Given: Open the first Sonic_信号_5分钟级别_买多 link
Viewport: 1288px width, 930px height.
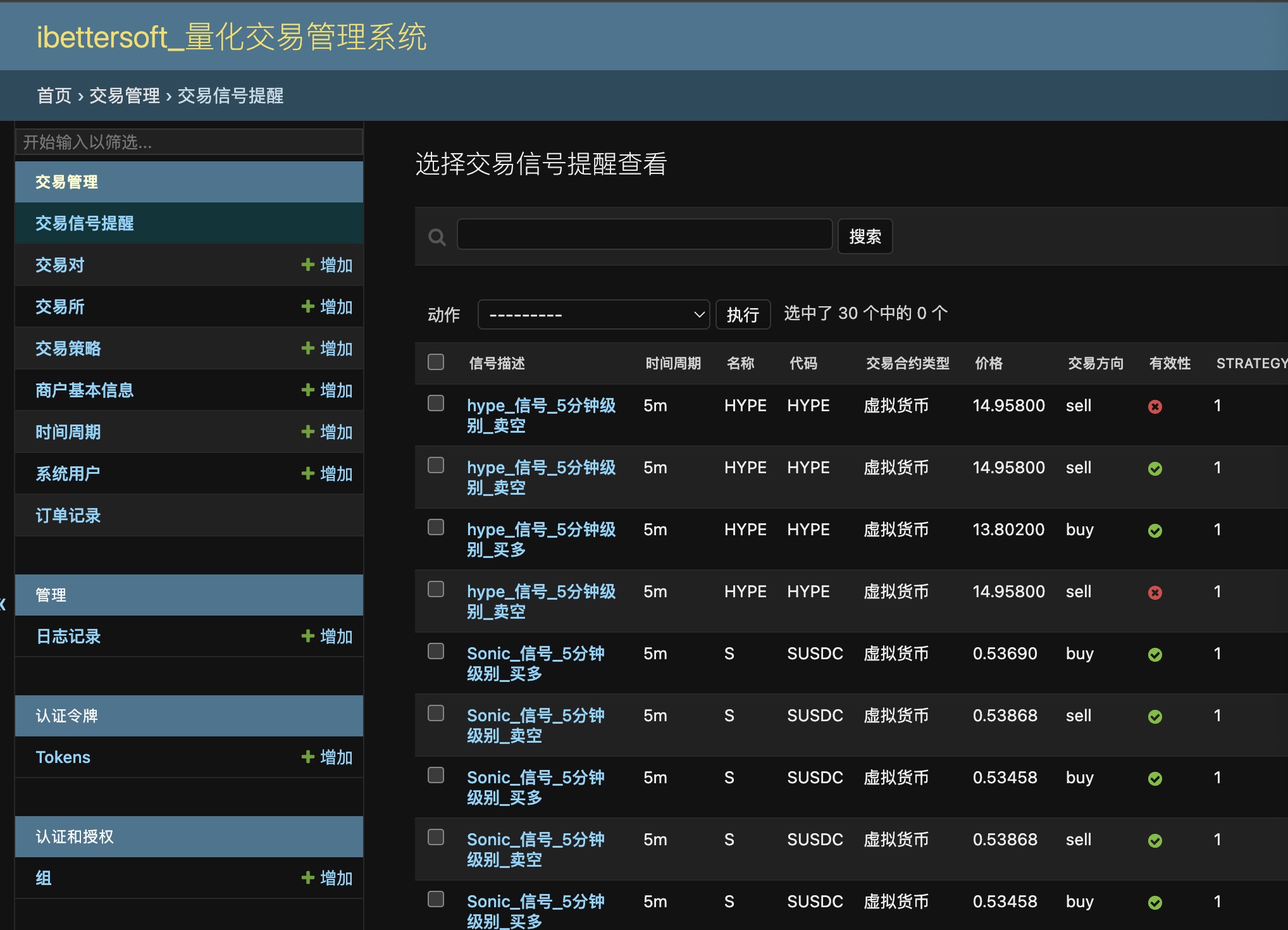Looking at the screenshot, I should pos(536,663).
